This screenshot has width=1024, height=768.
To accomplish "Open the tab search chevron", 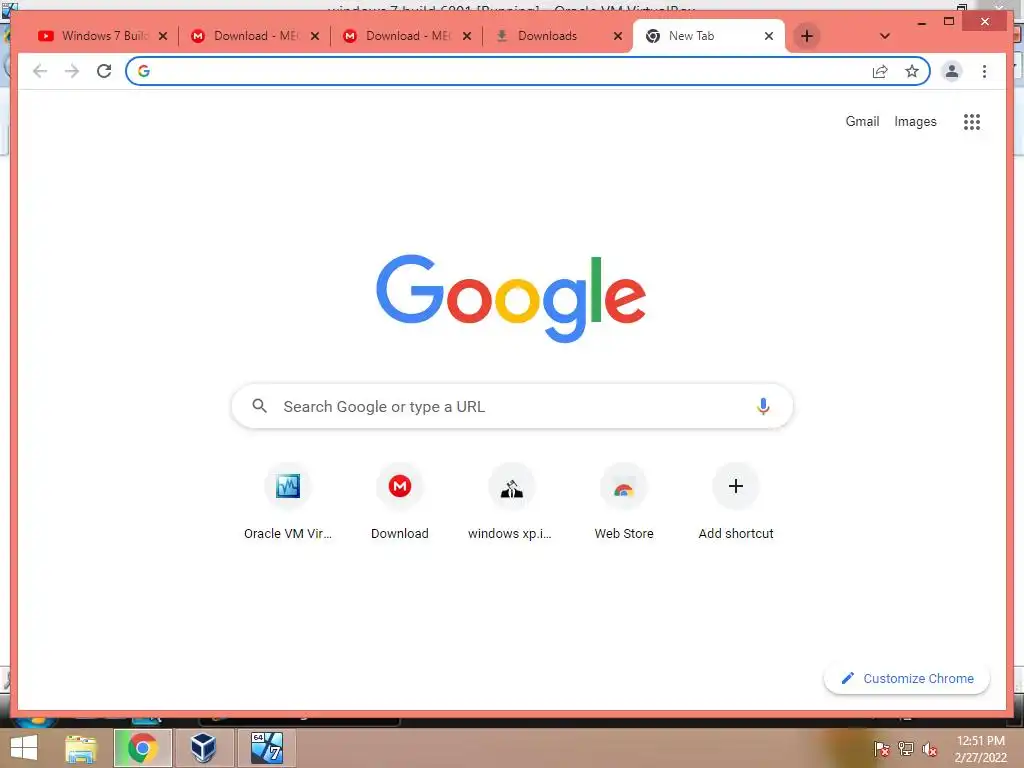I will pos(885,36).
